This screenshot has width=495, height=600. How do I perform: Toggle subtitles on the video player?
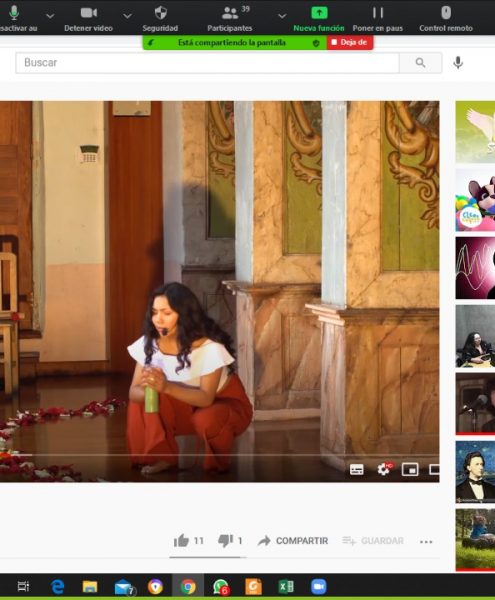click(357, 470)
